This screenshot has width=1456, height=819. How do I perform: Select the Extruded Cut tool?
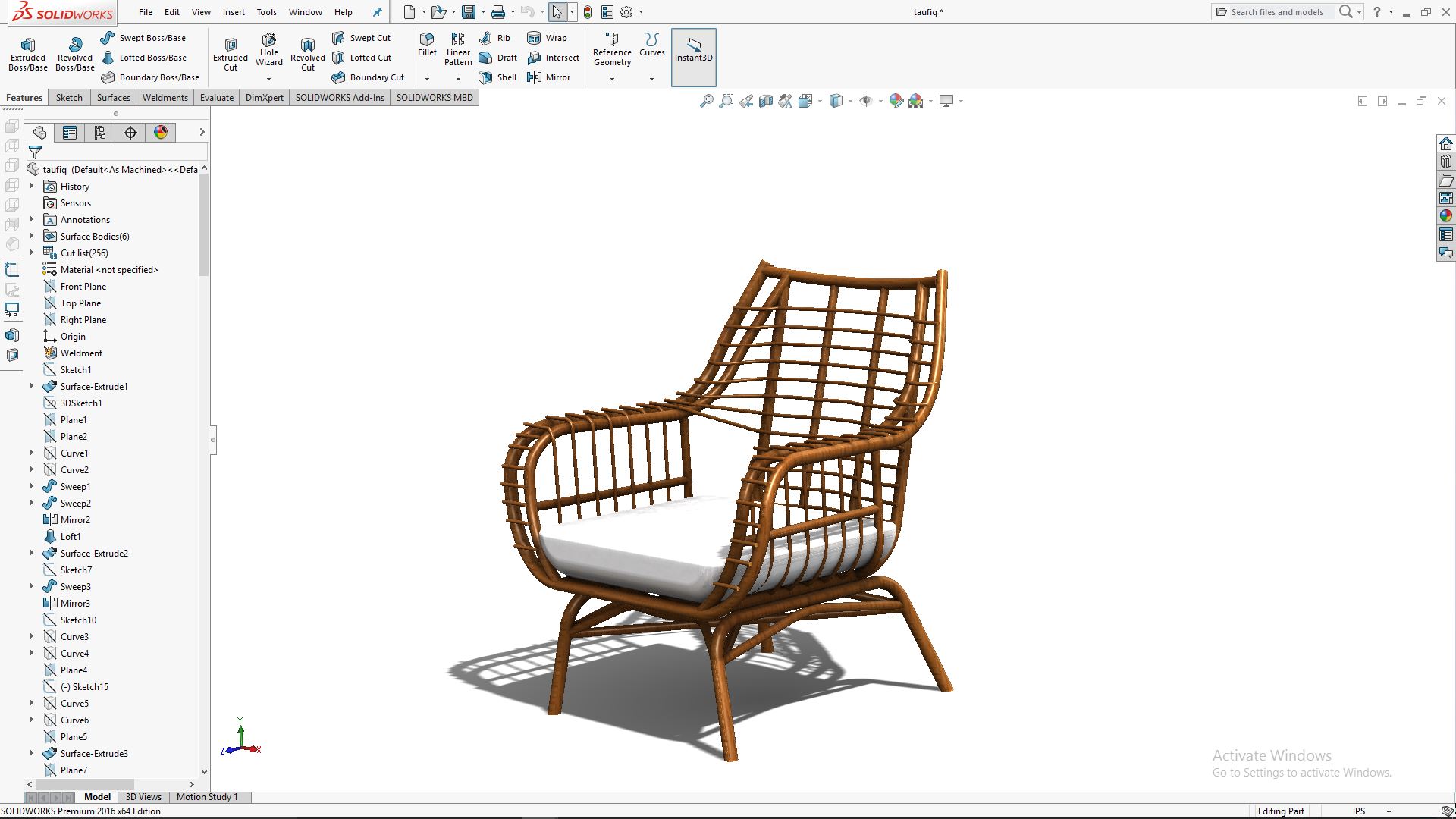[231, 55]
